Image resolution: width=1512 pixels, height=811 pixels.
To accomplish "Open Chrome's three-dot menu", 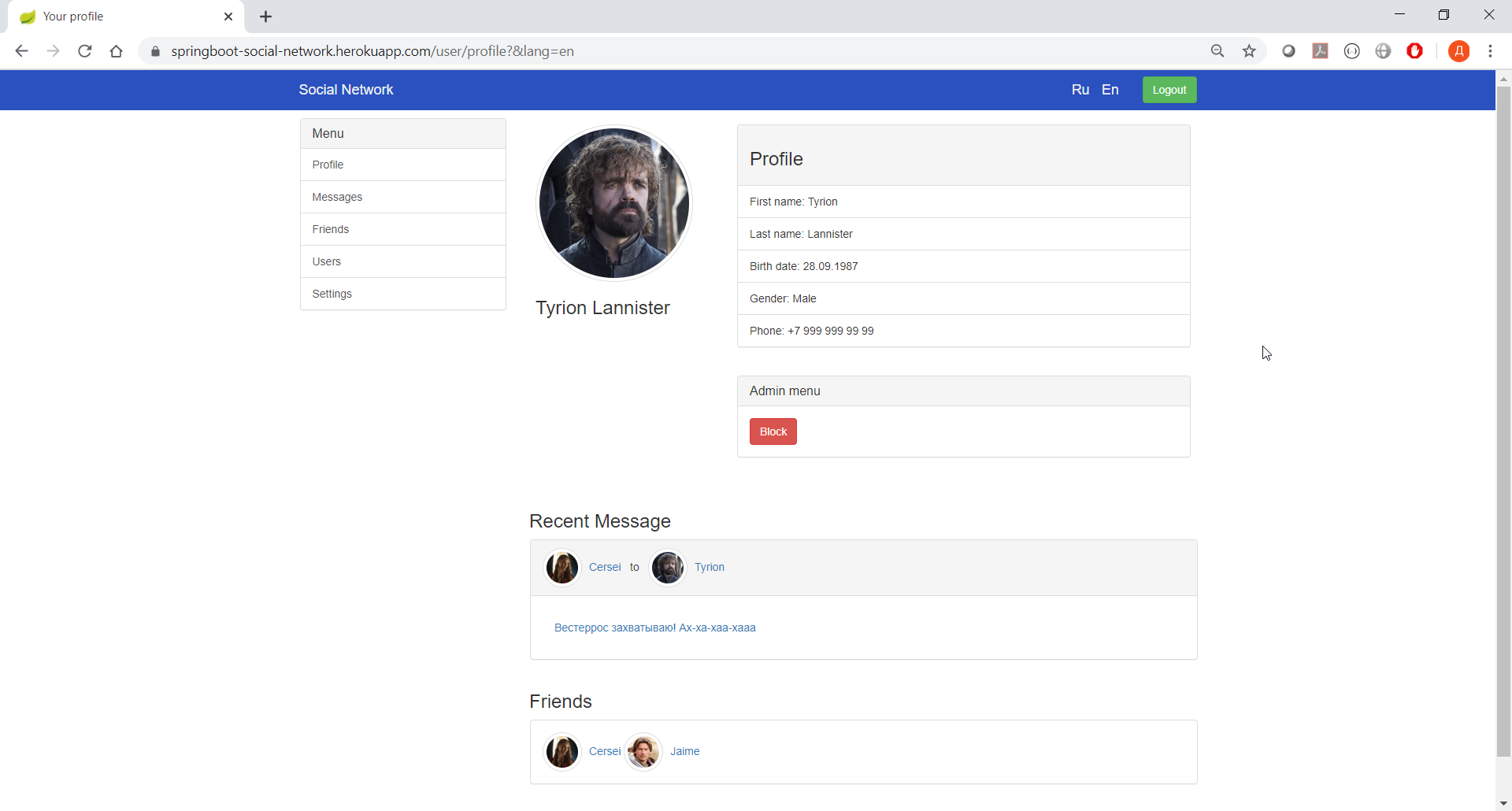I will [1490, 51].
